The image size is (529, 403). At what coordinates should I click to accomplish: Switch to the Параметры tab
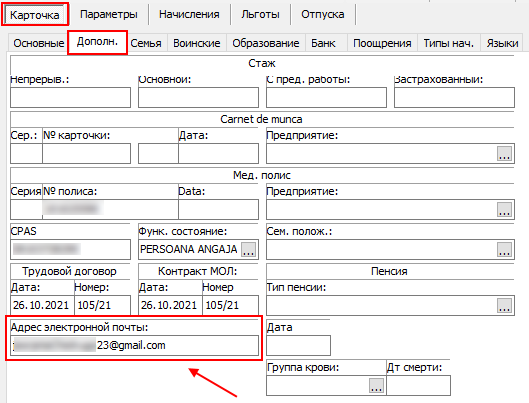tap(109, 15)
